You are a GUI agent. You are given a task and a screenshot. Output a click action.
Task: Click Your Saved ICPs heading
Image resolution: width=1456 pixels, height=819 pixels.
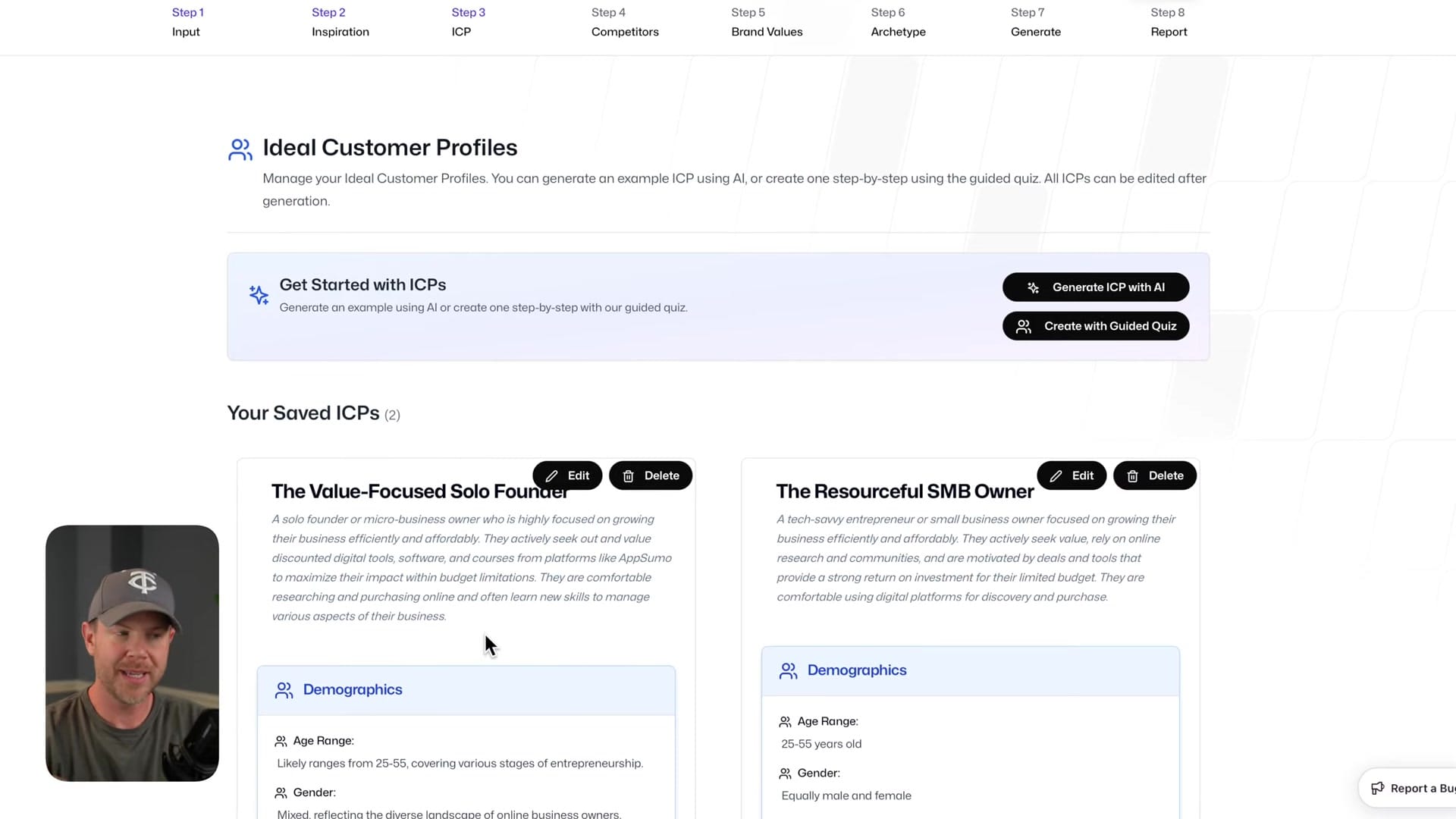(x=313, y=413)
